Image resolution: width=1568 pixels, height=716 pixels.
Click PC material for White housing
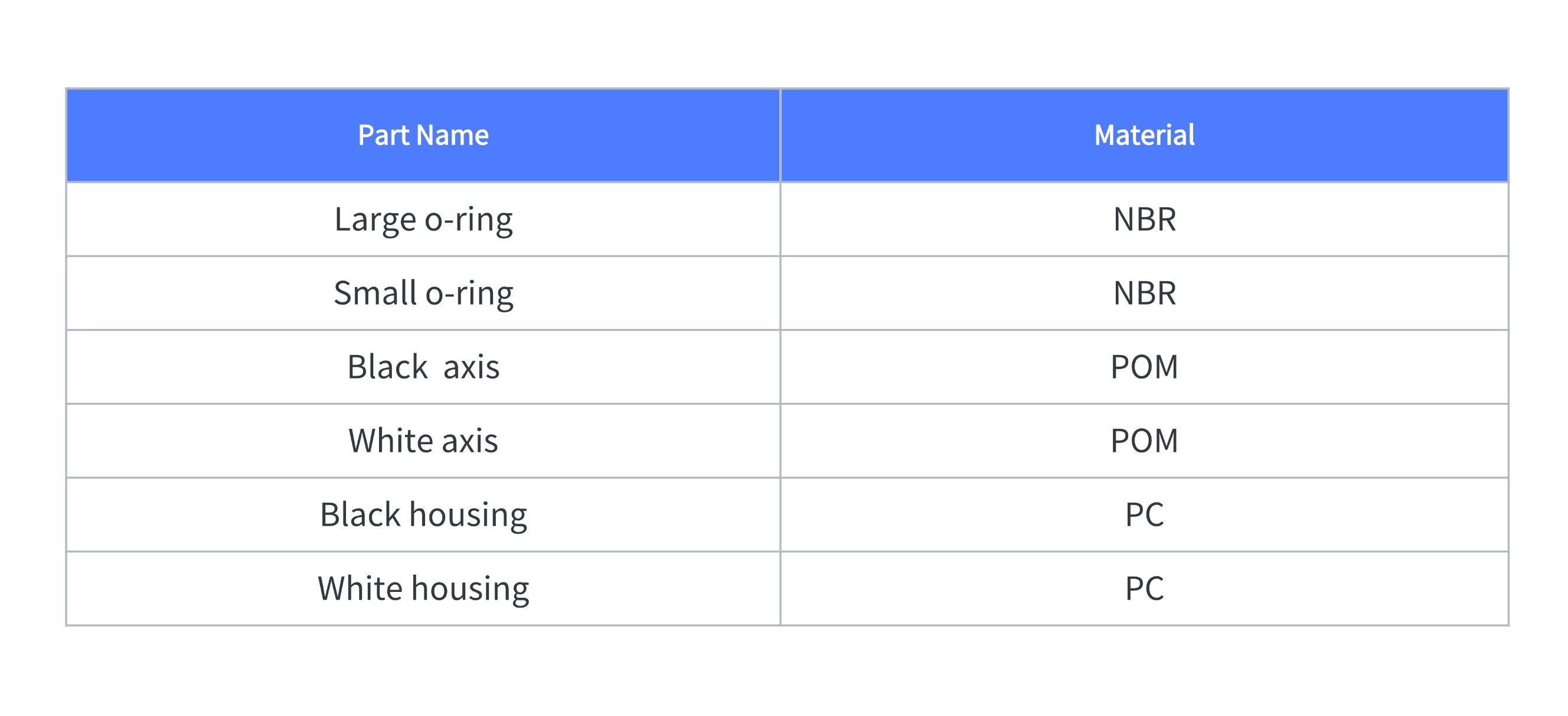pos(1144,588)
